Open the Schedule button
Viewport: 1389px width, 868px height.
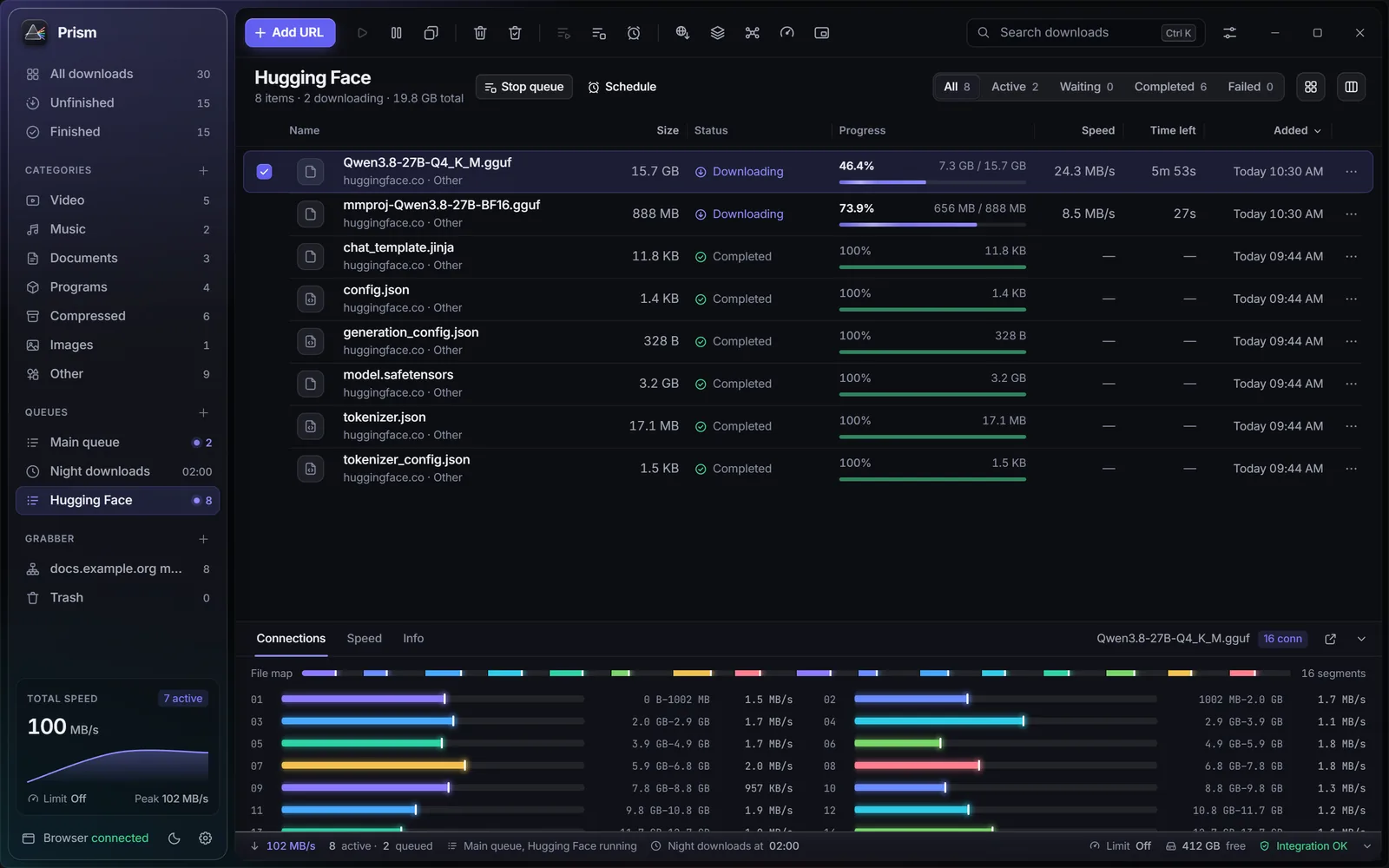coord(622,87)
